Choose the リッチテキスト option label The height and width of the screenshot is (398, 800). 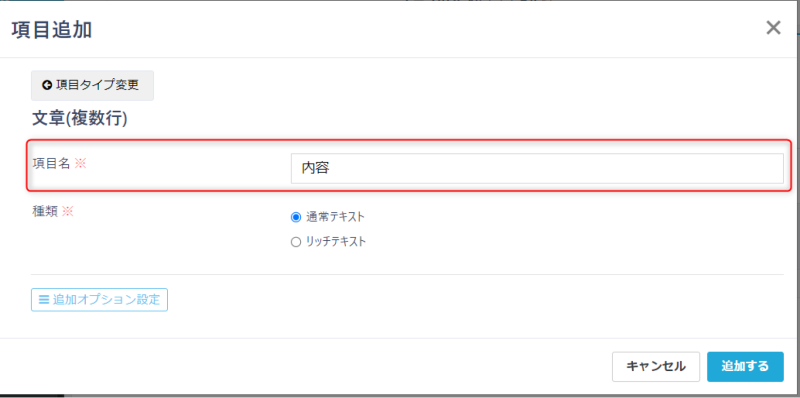(336, 242)
